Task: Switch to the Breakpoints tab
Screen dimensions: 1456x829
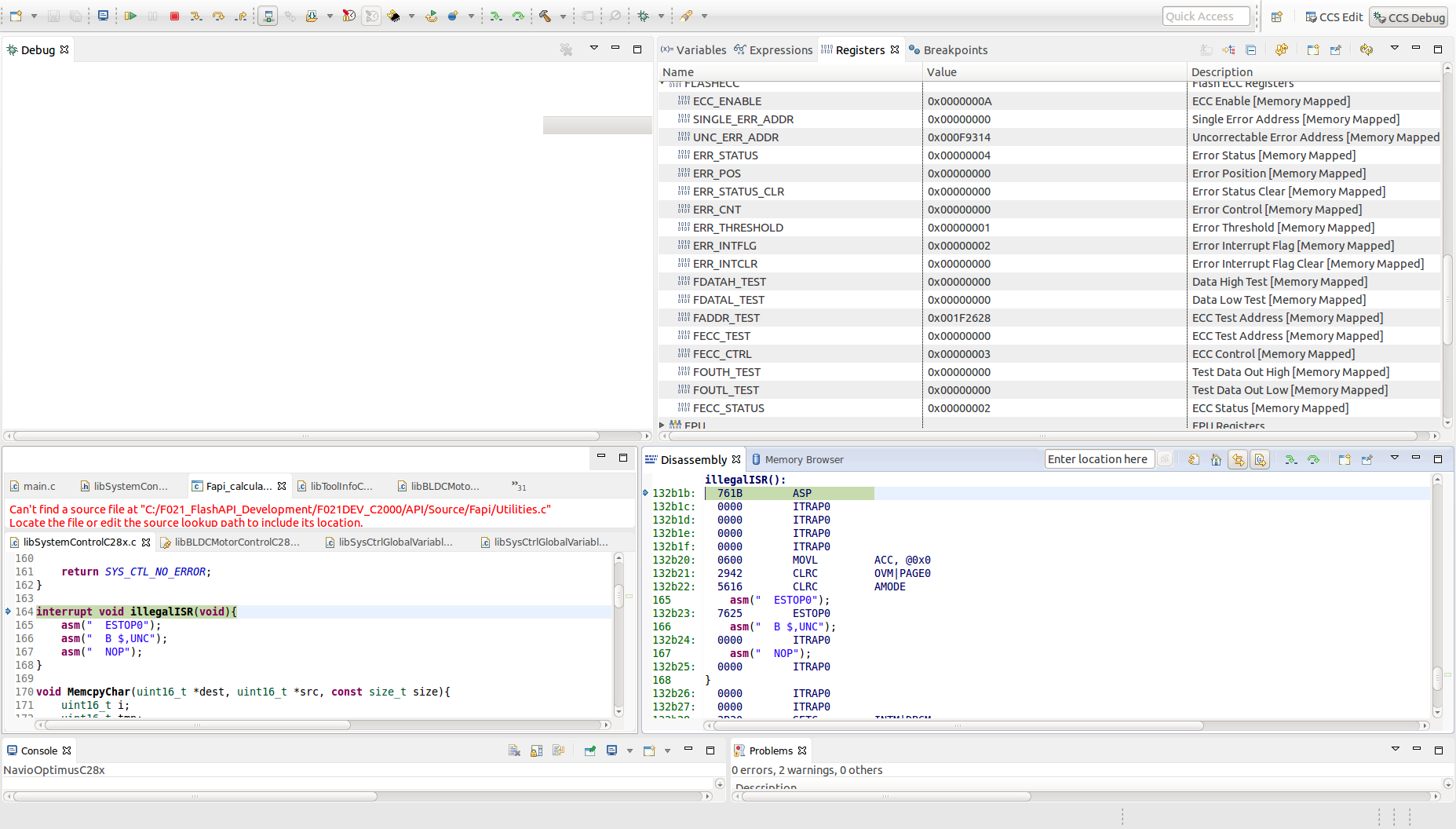Action: coord(947,49)
